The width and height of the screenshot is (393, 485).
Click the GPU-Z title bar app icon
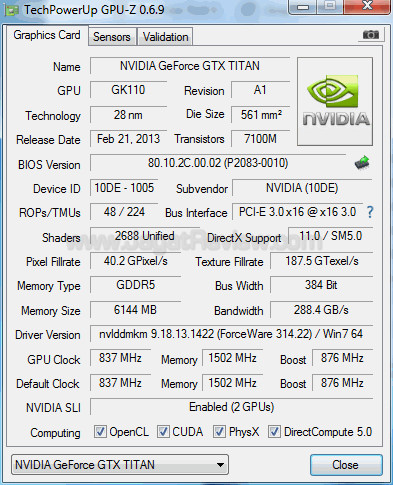[x=11, y=10]
